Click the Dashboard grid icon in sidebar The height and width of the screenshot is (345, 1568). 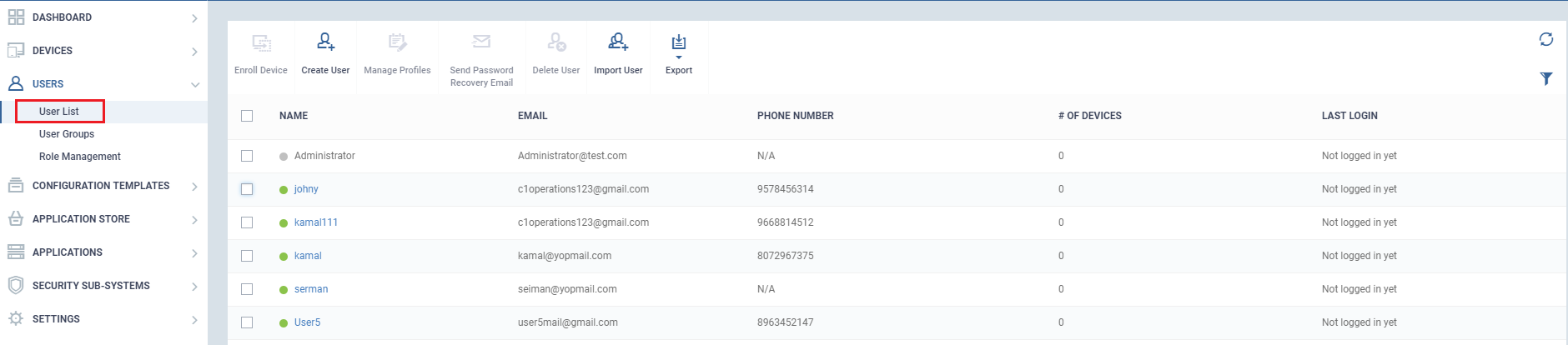click(x=16, y=17)
